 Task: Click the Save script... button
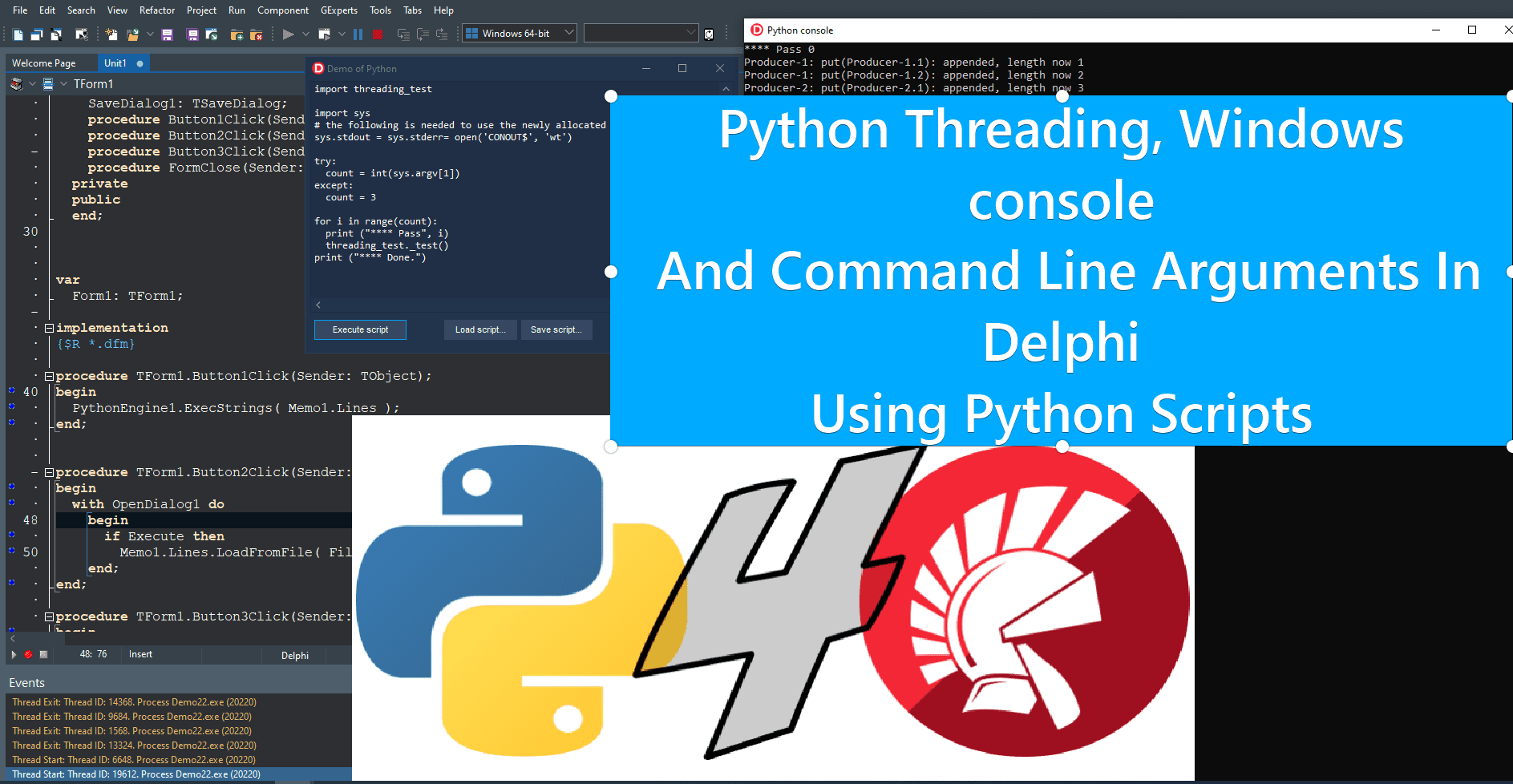556,329
